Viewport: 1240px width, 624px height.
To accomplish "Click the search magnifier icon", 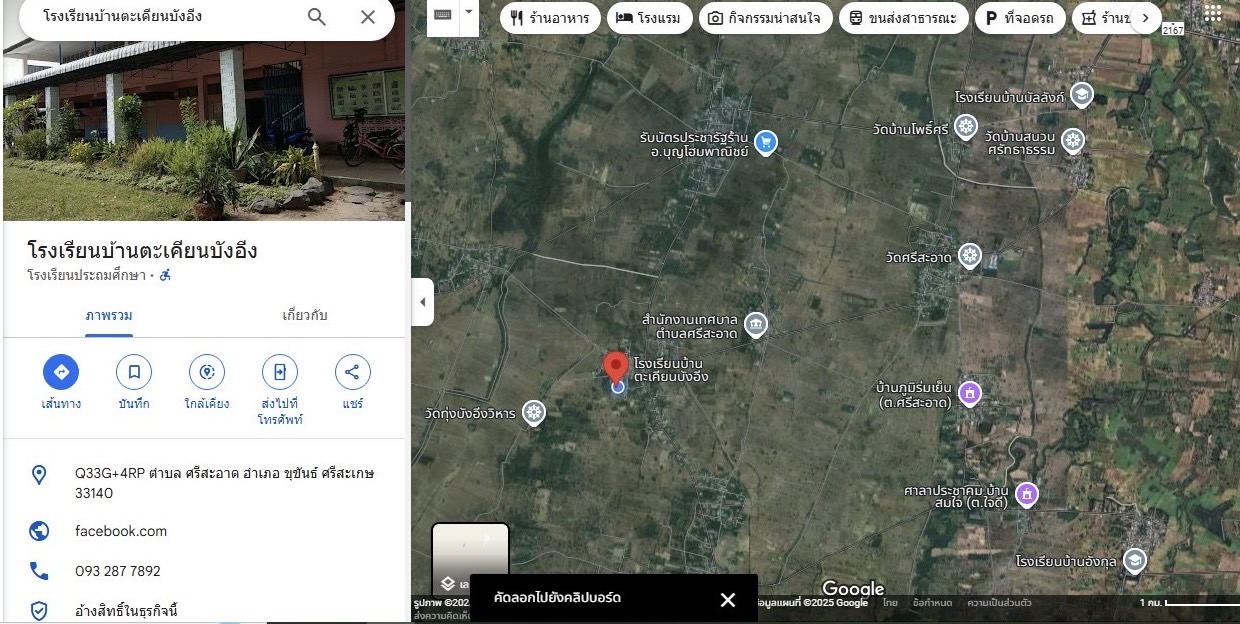I will (317, 17).
